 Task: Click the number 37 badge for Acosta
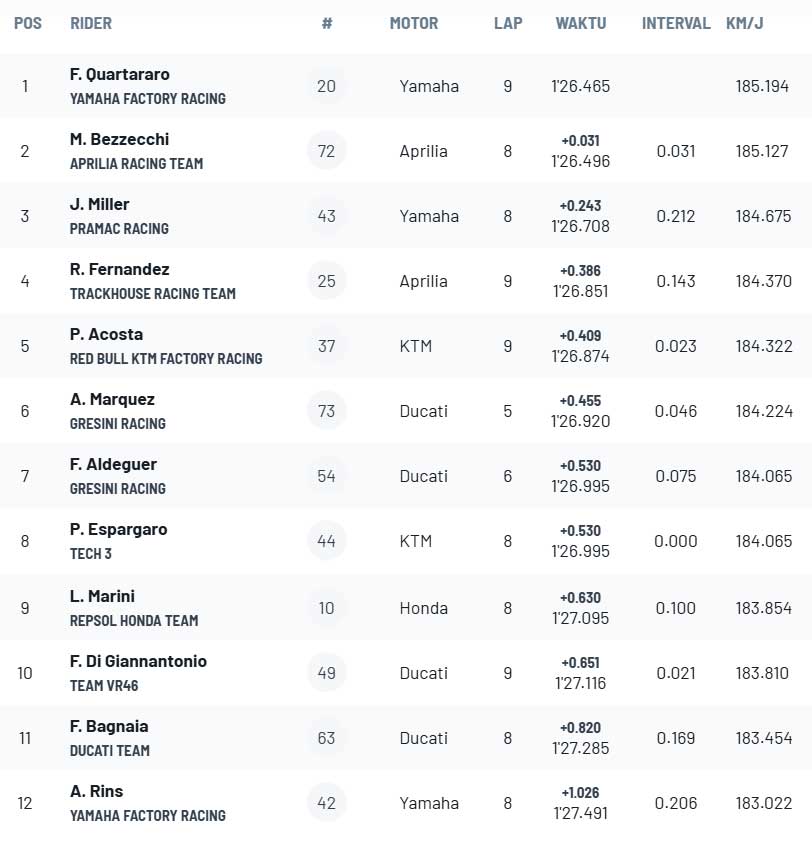[327, 346]
